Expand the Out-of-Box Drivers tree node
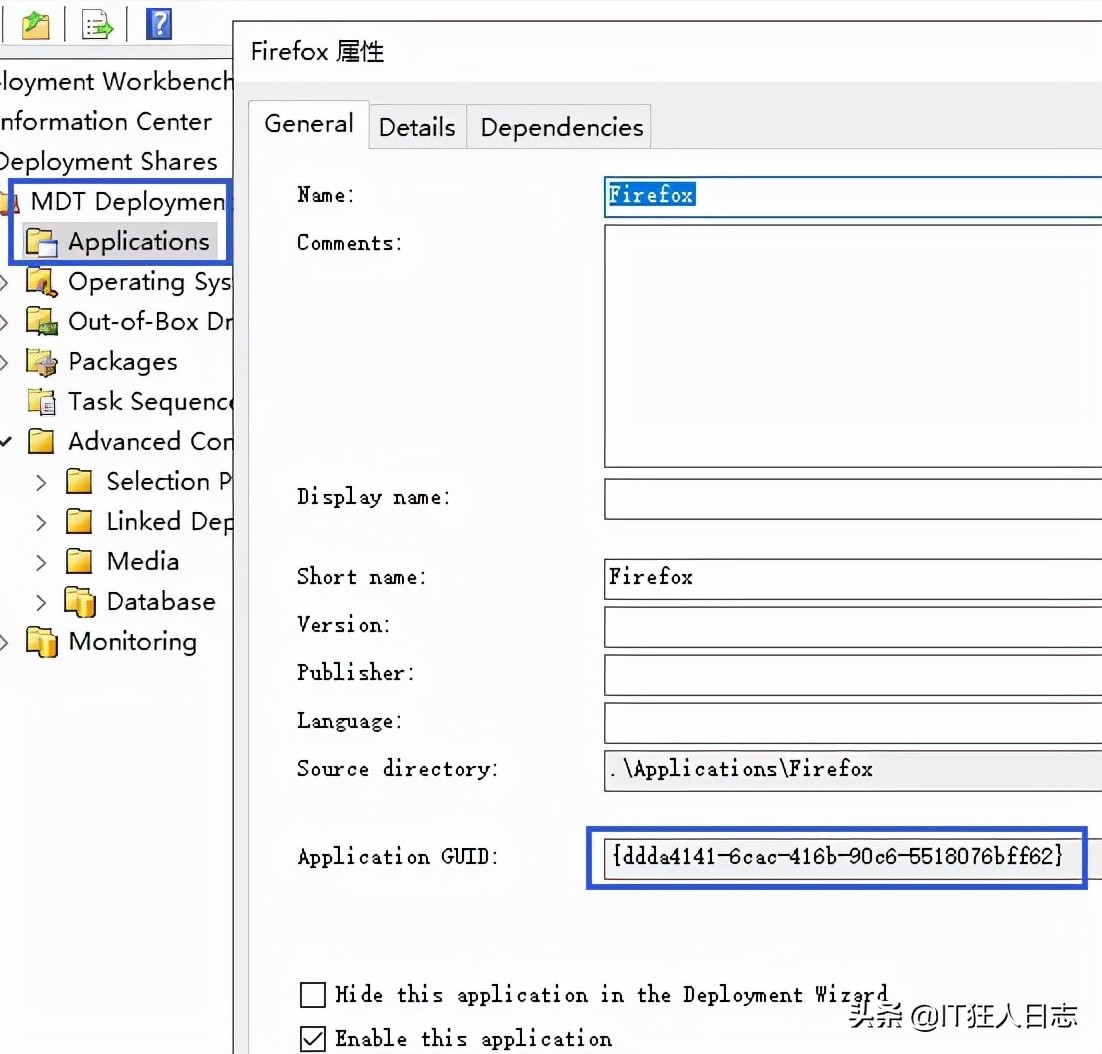 [x=4, y=323]
